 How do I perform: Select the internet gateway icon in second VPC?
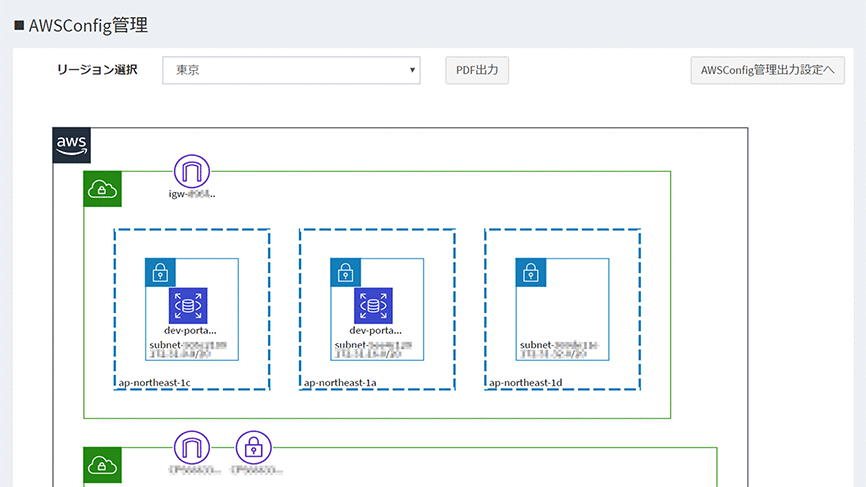[192, 447]
